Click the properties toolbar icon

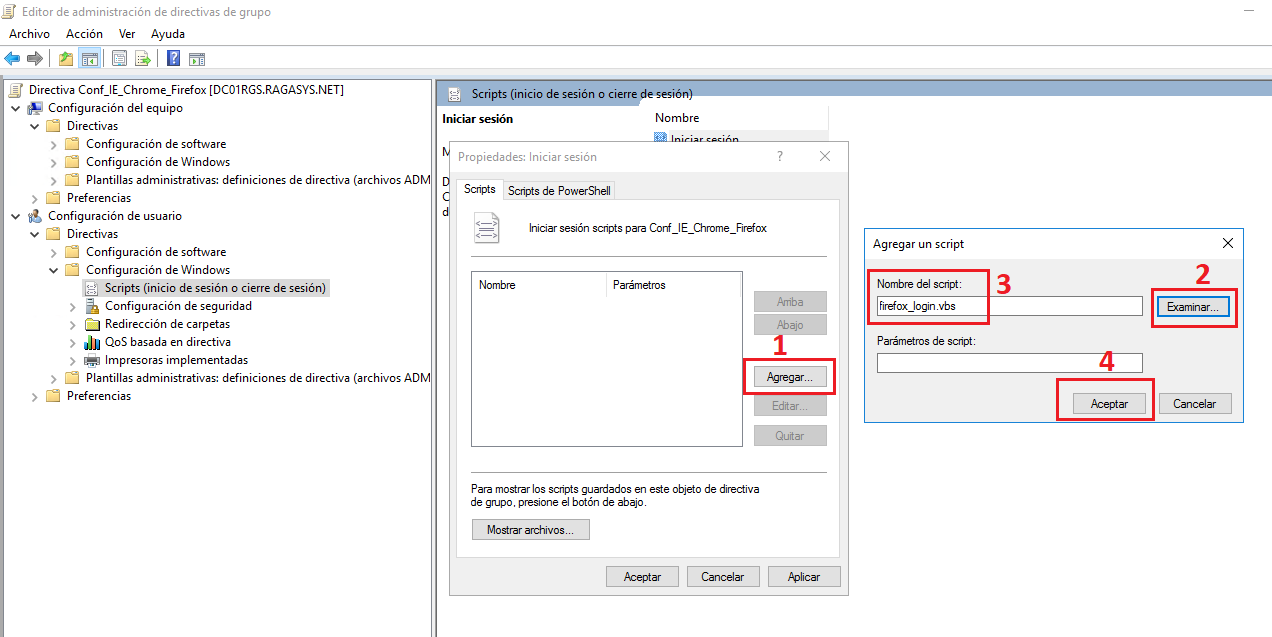pyautogui.click(x=119, y=57)
